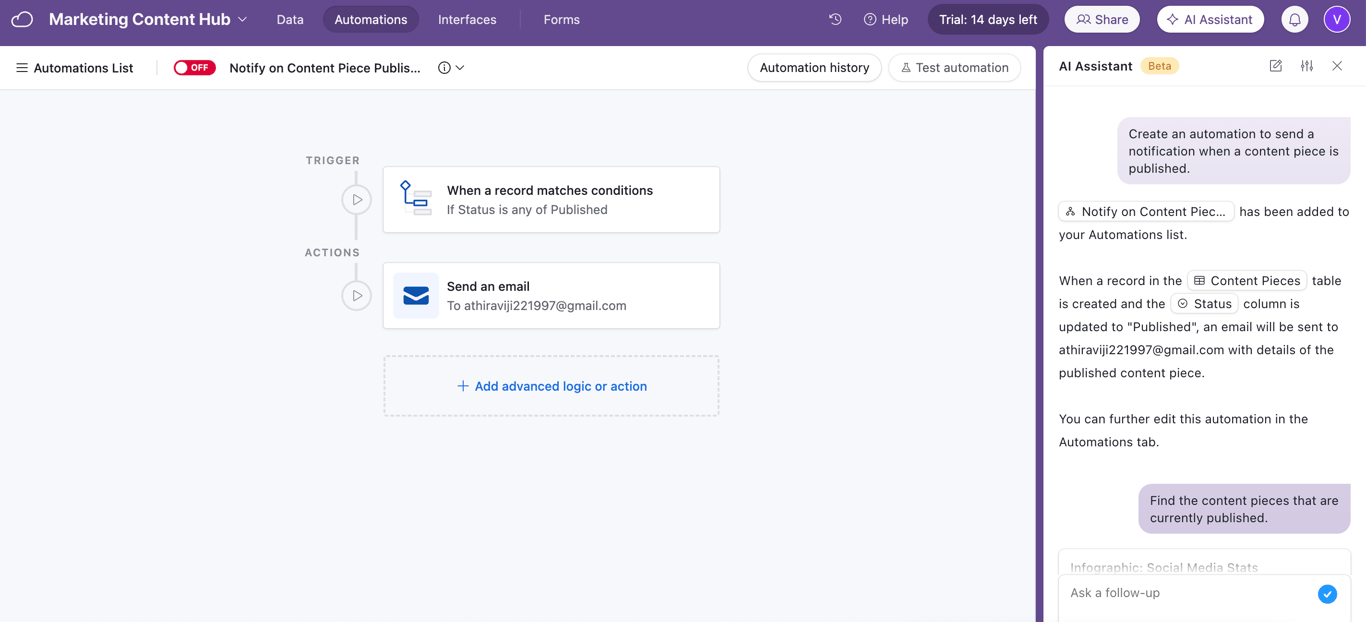
Task: Click the cloud logo icon
Action: tap(22, 19)
